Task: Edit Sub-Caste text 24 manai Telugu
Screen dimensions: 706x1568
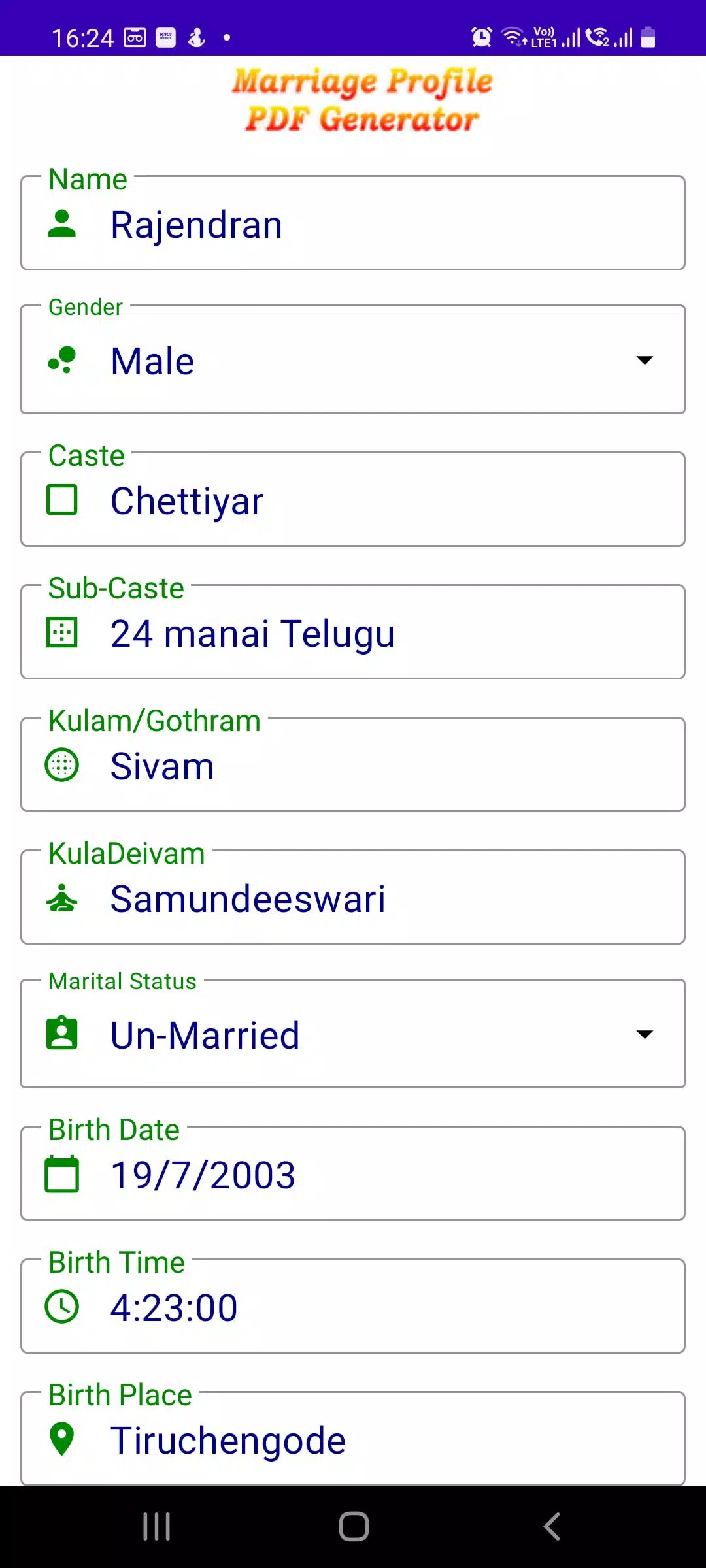Action: (x=392, y=634)
